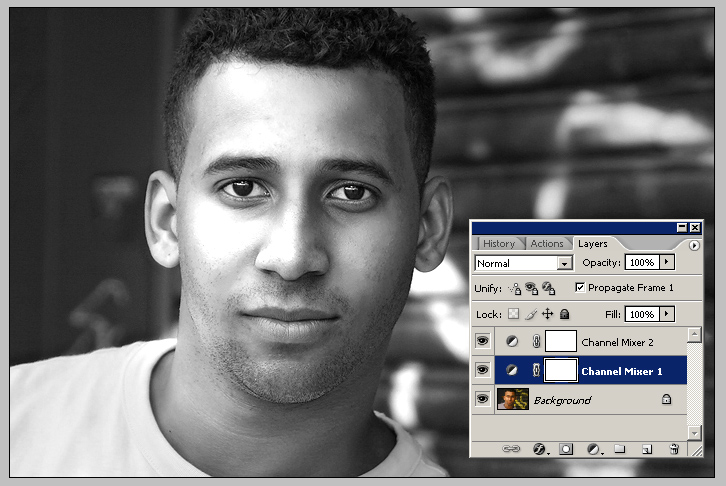Viewport: 726px width, 486px height.
Task: Click the Unify layer position icon
Action: click(x=514, y=289)
